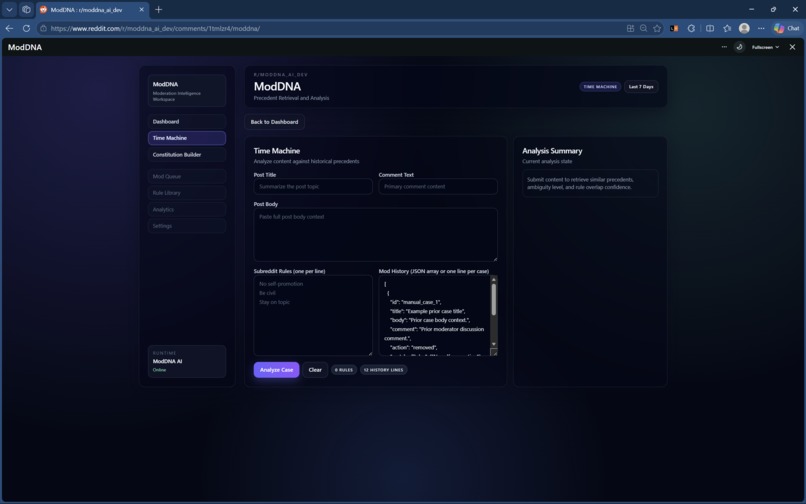
Task: Open the black-orange extension icon
Action: pos(674,28)
